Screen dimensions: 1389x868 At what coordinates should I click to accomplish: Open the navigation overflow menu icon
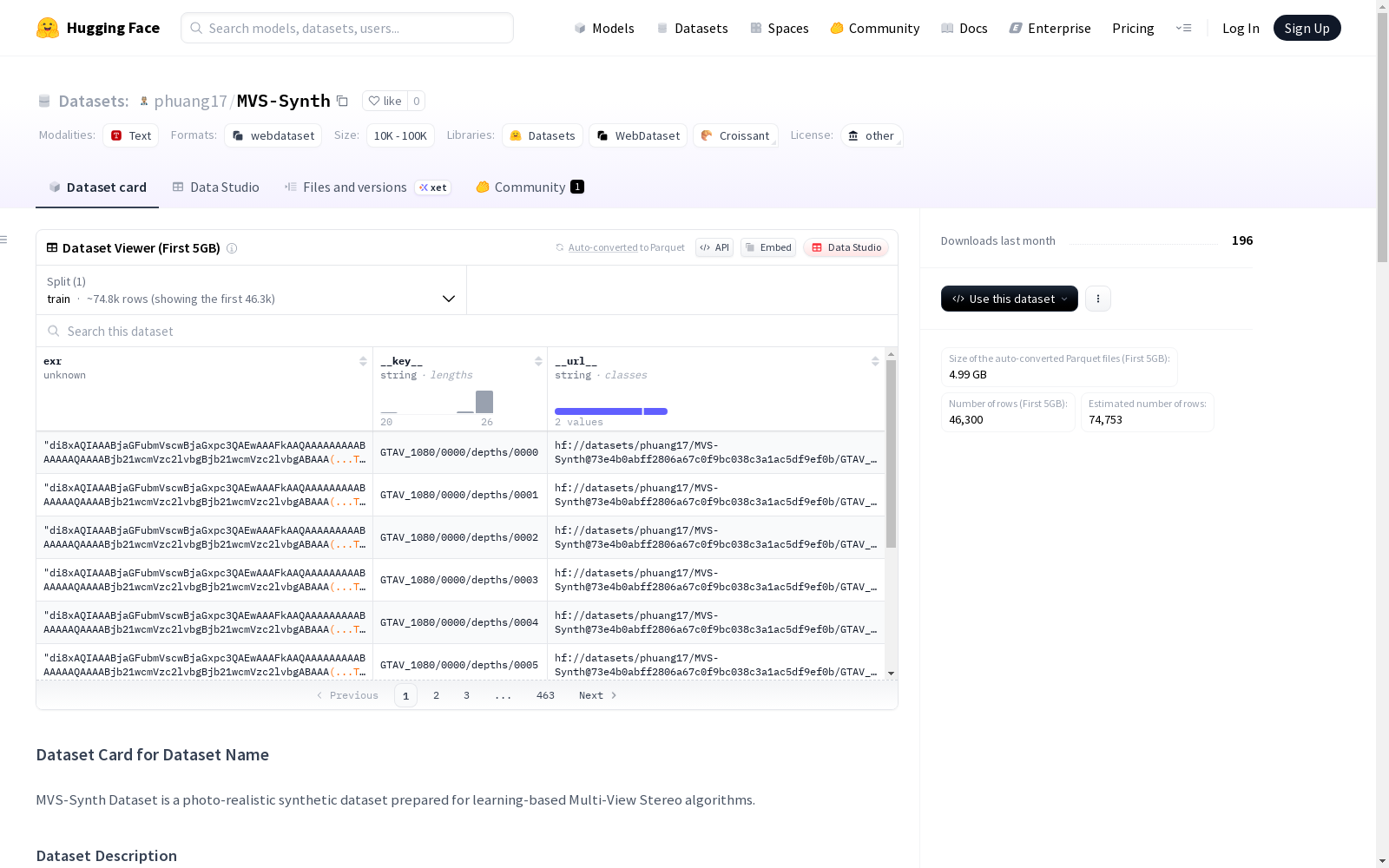(x=1183, y=28)
